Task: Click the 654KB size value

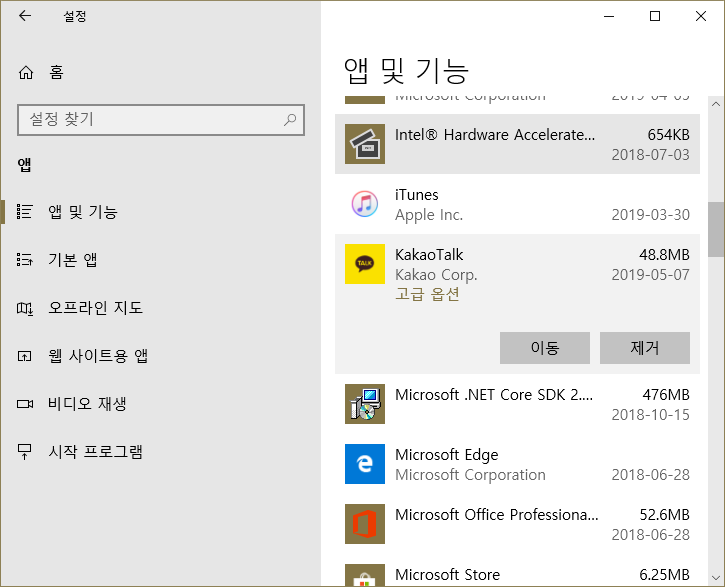Action: tap(669, 135)
